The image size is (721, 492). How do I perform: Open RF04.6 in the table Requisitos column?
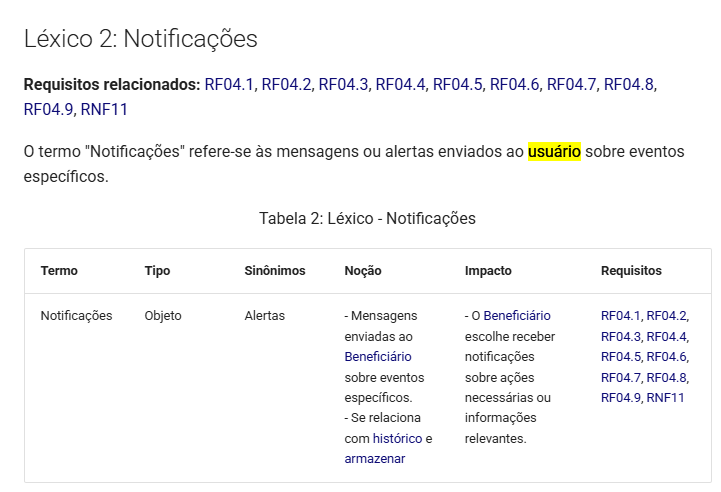666,357
